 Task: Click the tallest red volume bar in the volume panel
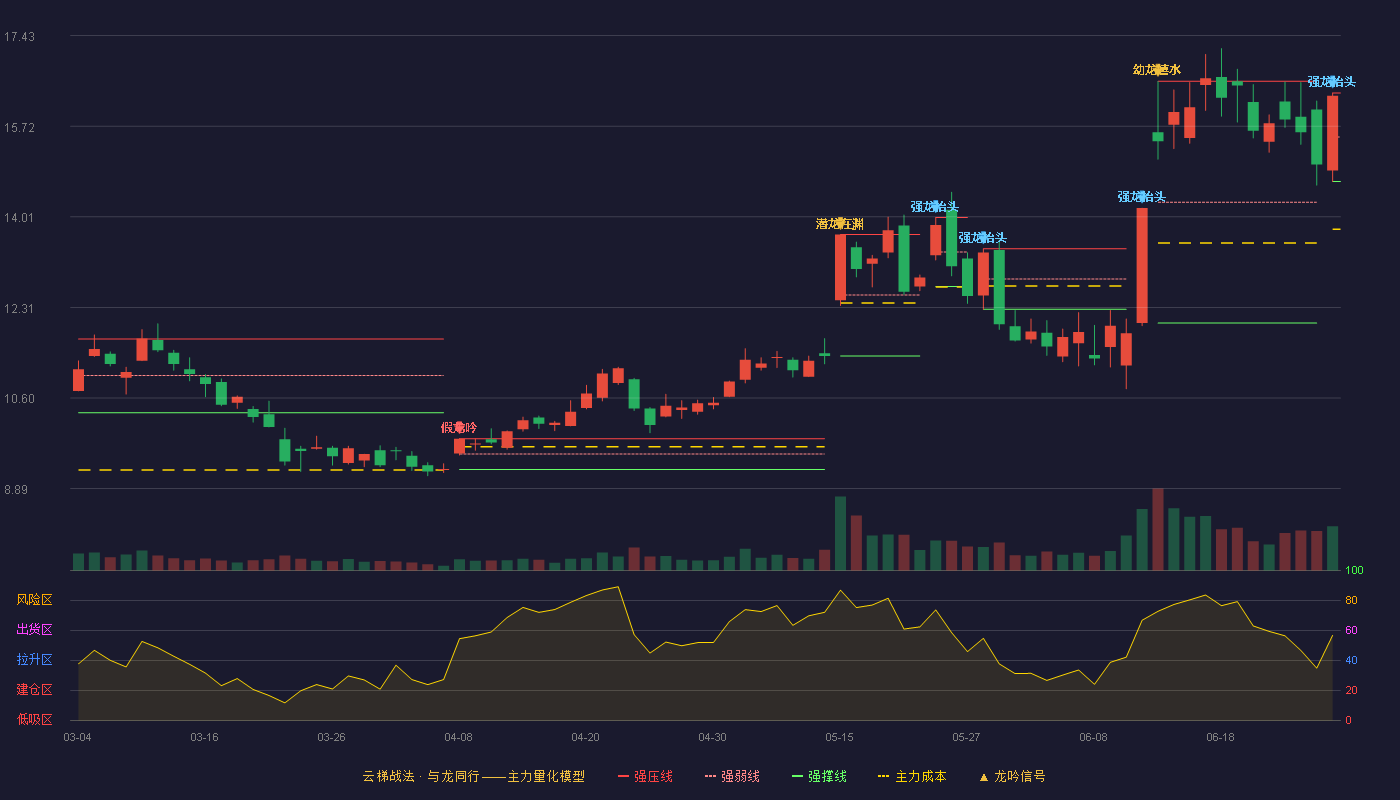pyautogui.click(x=1158, y=529)
